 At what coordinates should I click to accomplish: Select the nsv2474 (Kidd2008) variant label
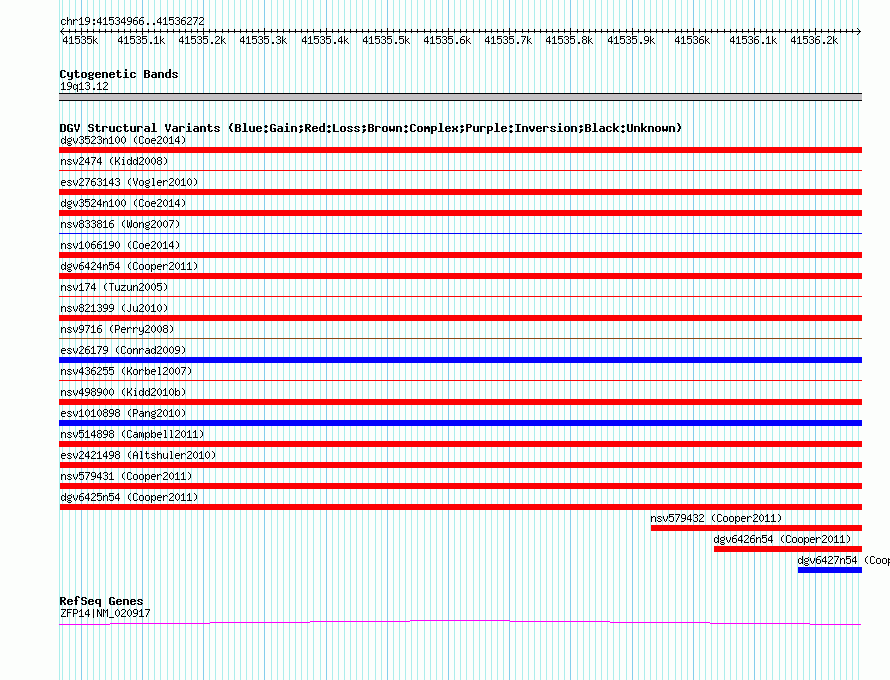pos(114,161)
